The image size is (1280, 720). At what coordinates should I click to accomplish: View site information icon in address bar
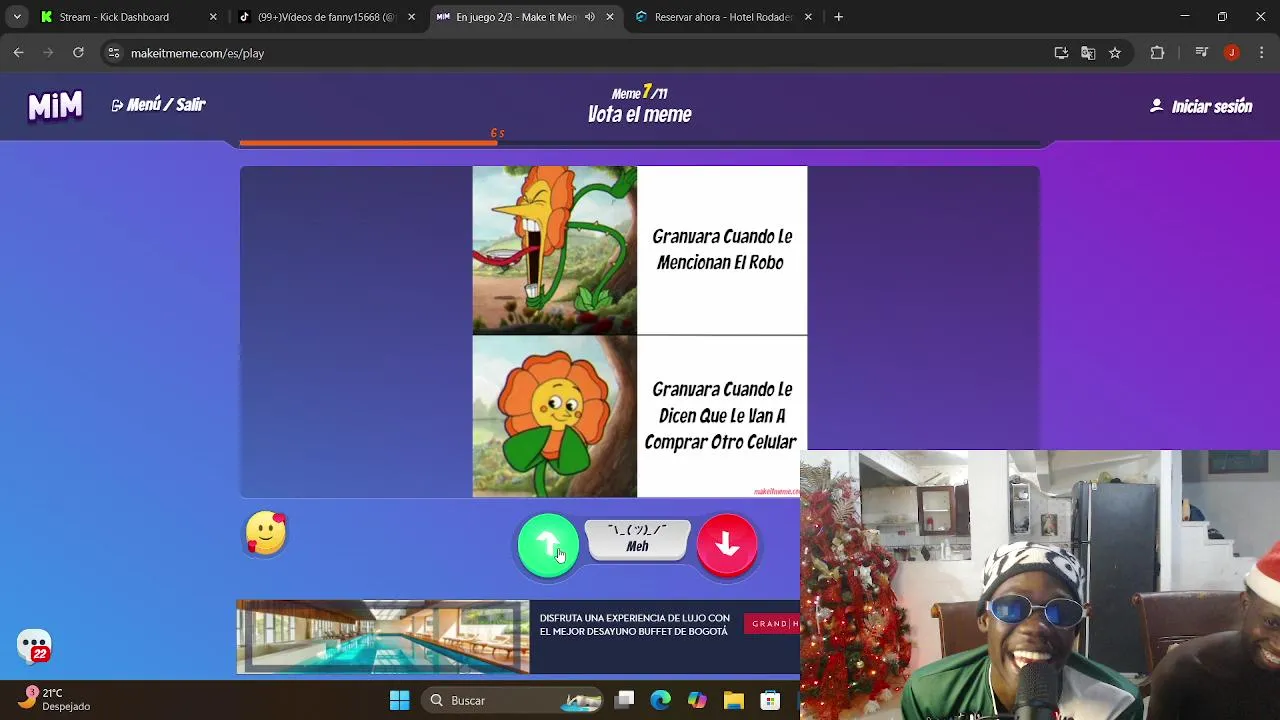click(x=113, y=53)
